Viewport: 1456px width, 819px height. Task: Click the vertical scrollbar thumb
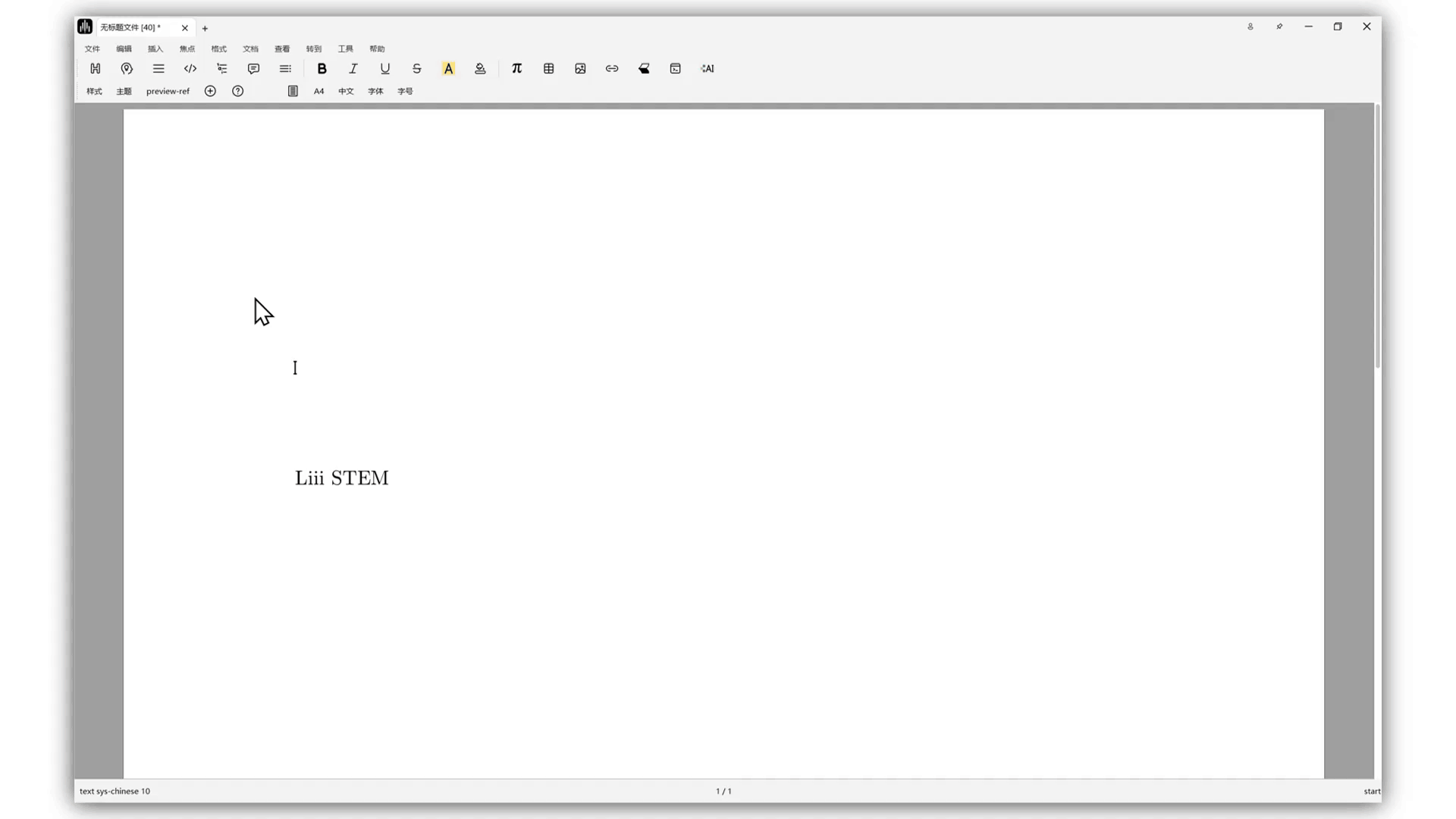click(1377, 235)
